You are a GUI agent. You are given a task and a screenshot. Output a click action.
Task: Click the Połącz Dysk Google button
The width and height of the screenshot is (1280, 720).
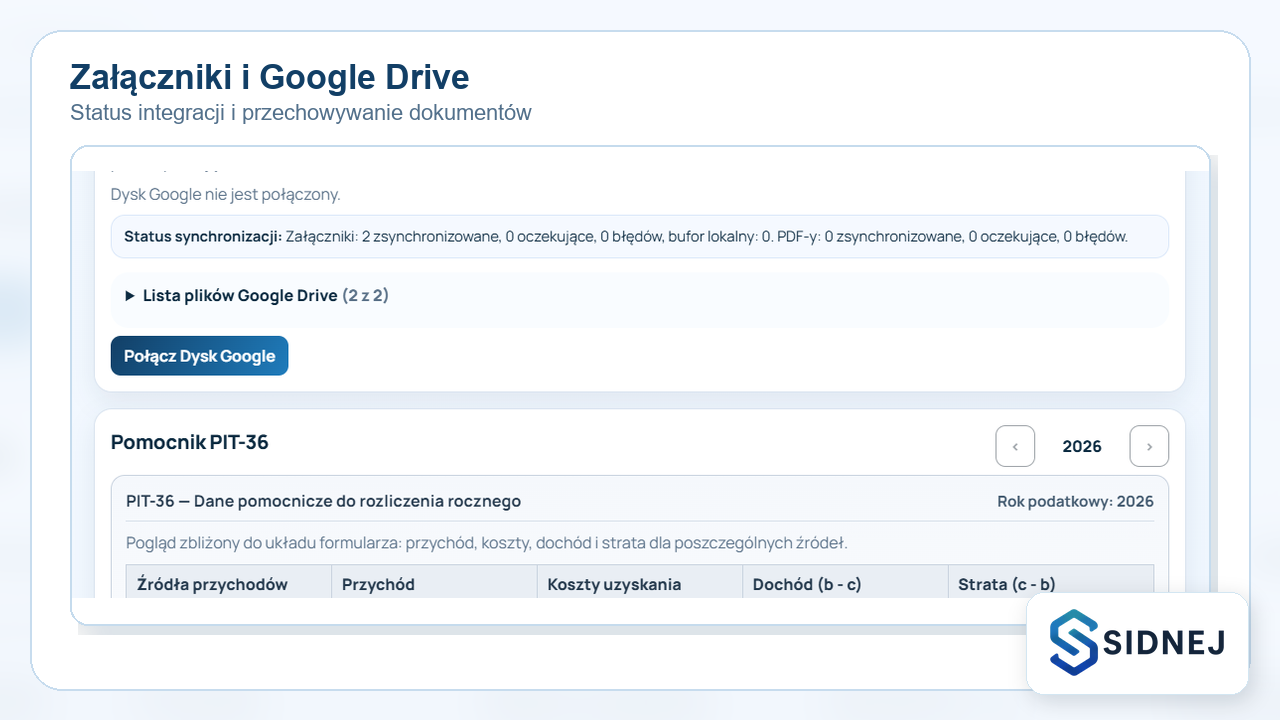(199, 356)
